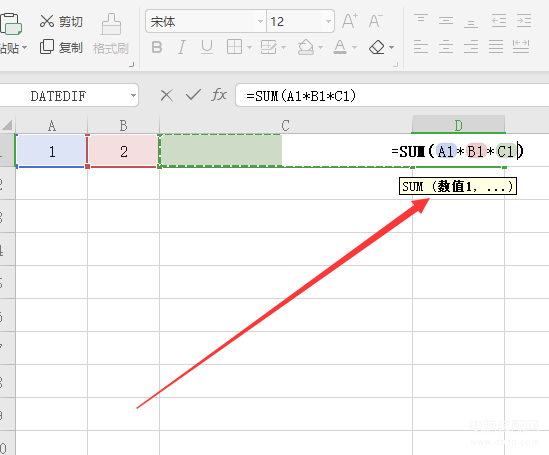Open the font size 12 dropdown
The width and height of the screenshot is (549, 455).
(328, 21)
